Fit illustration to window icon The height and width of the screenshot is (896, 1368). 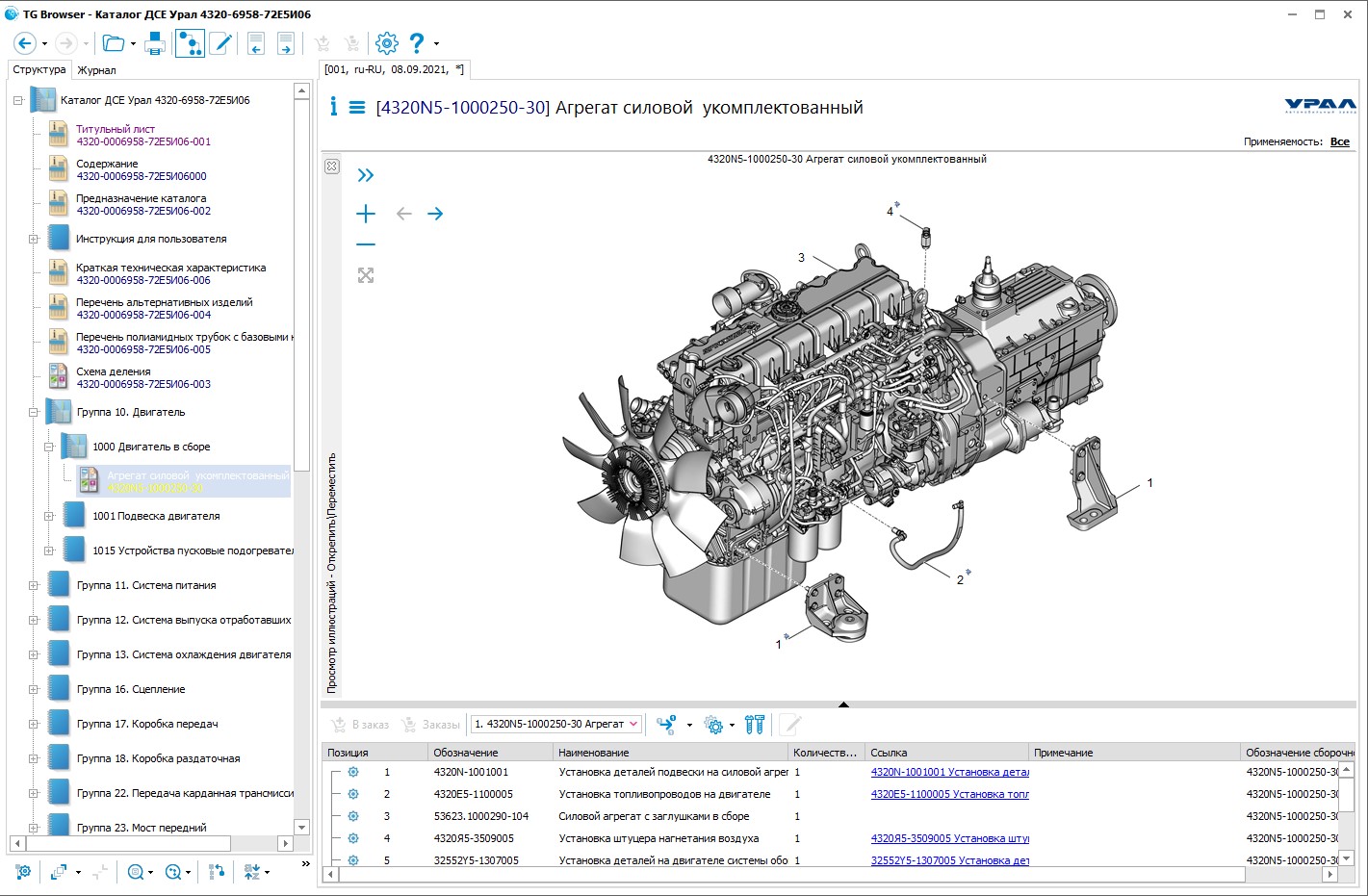[366, 275]
